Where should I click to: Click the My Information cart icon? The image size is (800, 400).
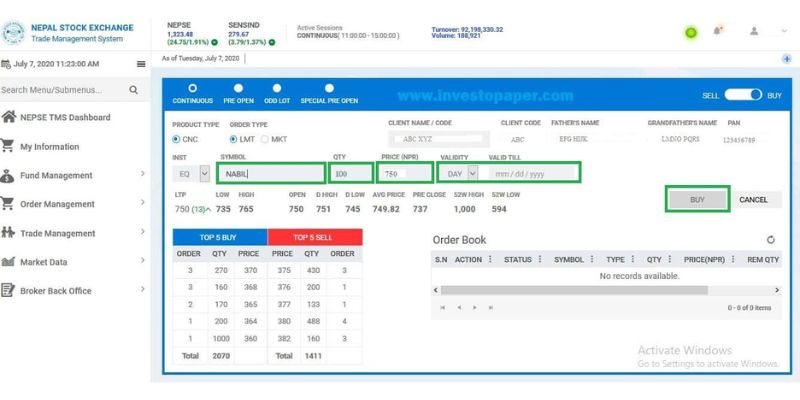point(7,146)
